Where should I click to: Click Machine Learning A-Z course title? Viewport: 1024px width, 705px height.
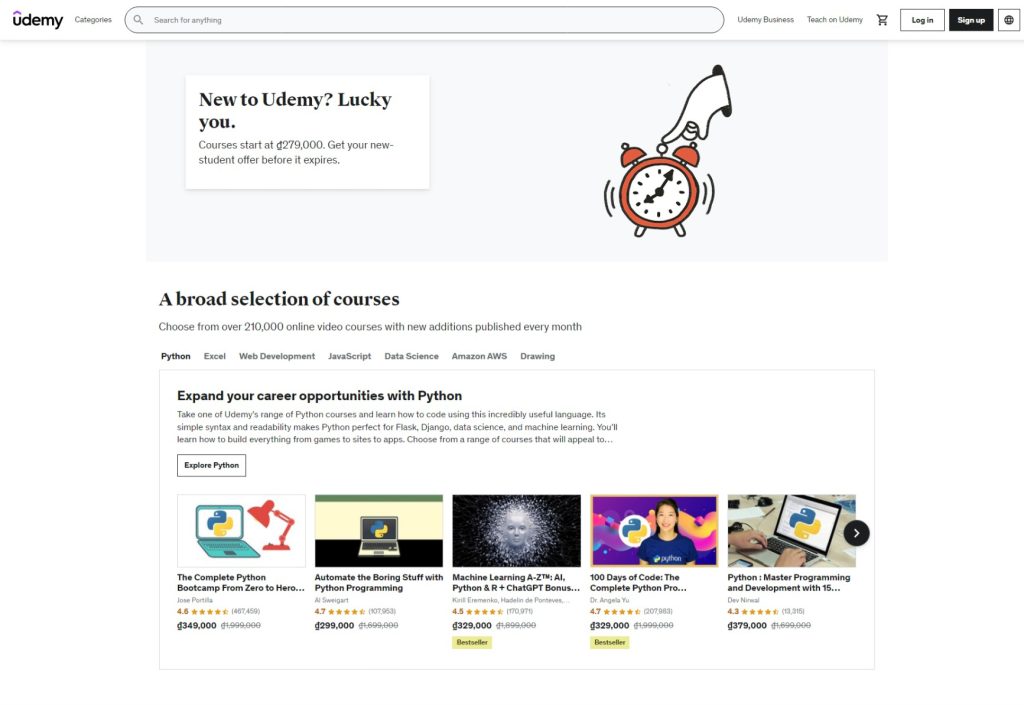point(516,583)
